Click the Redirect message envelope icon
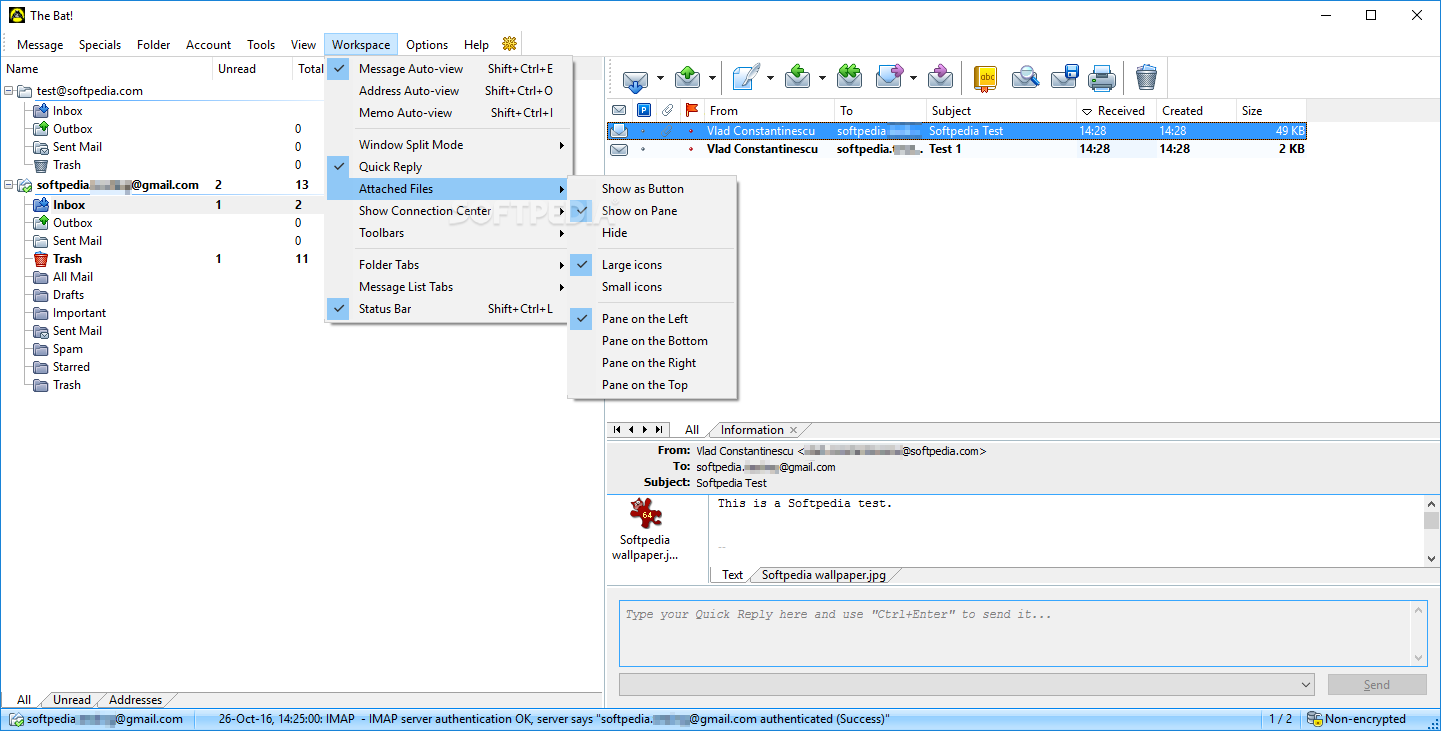The width and height of the screenshot is (1441, 731). [940, 77]
